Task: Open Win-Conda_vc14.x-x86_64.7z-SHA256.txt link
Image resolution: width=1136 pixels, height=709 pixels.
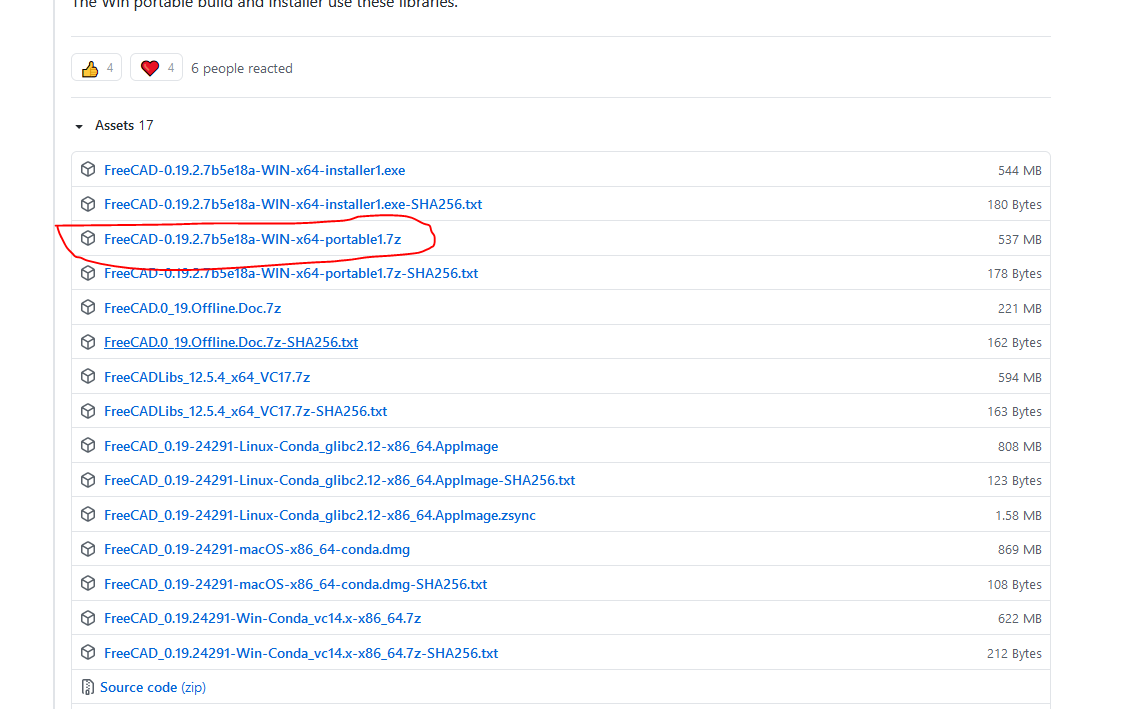Action: pyautogui.click(x=301, y=653)
